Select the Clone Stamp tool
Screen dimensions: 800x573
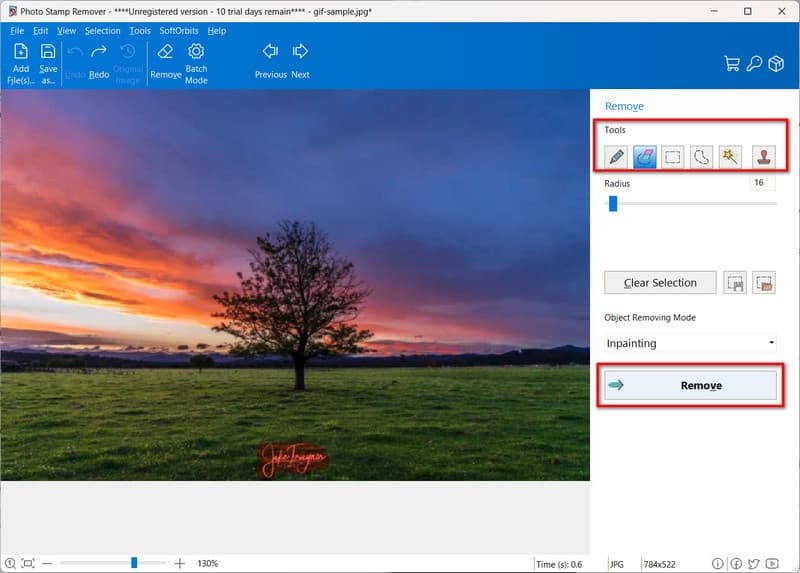click(x=763, y=157)
